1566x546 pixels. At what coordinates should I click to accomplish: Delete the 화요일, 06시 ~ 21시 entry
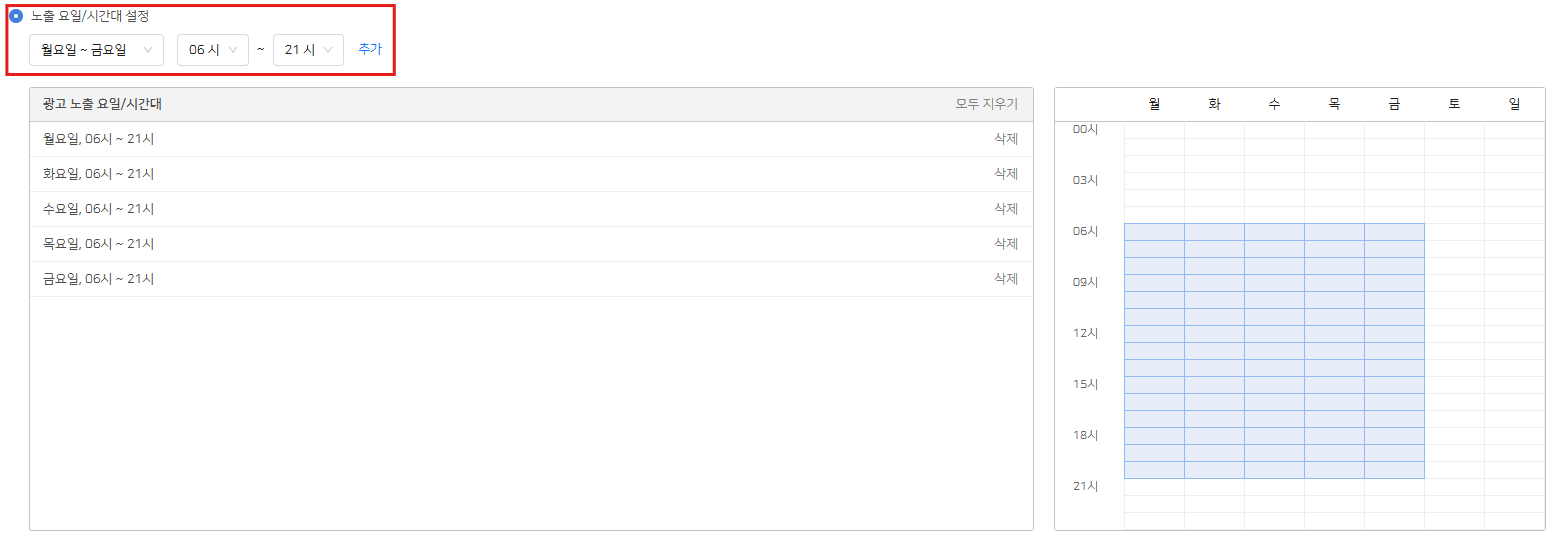pyautogui.click(x=1005, y=174)
